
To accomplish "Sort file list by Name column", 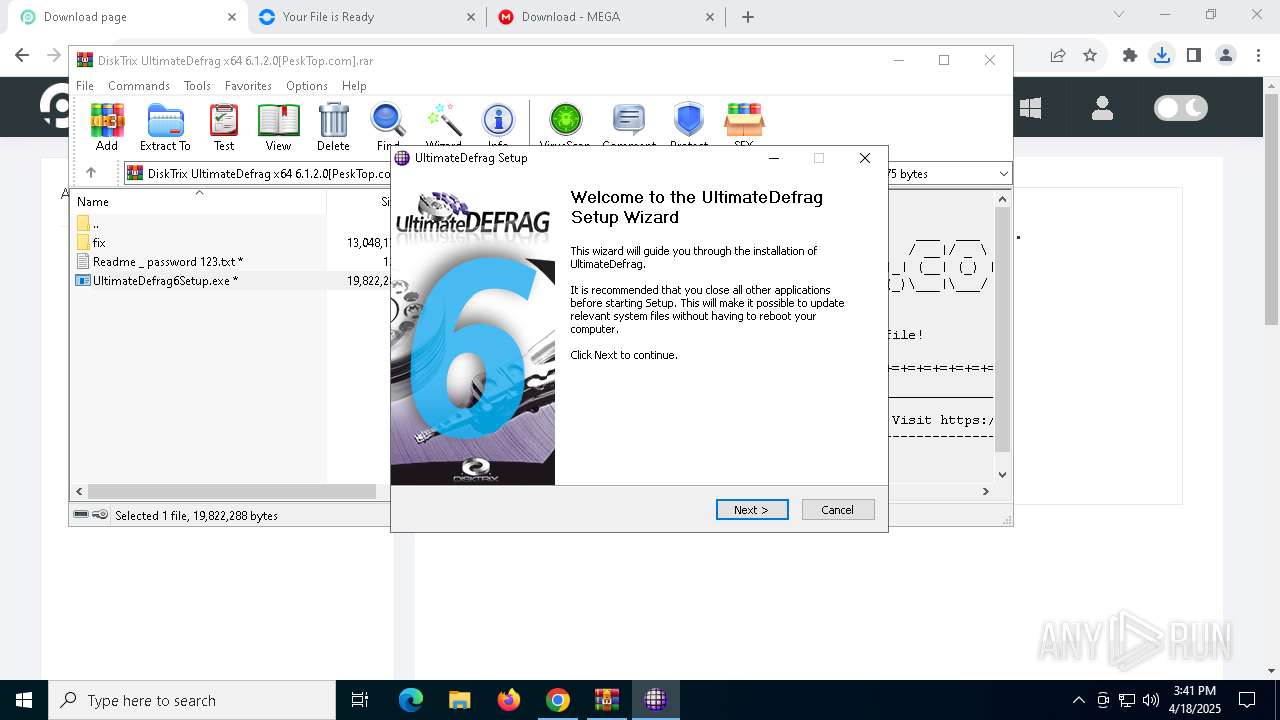I will [x=198, y=201].
